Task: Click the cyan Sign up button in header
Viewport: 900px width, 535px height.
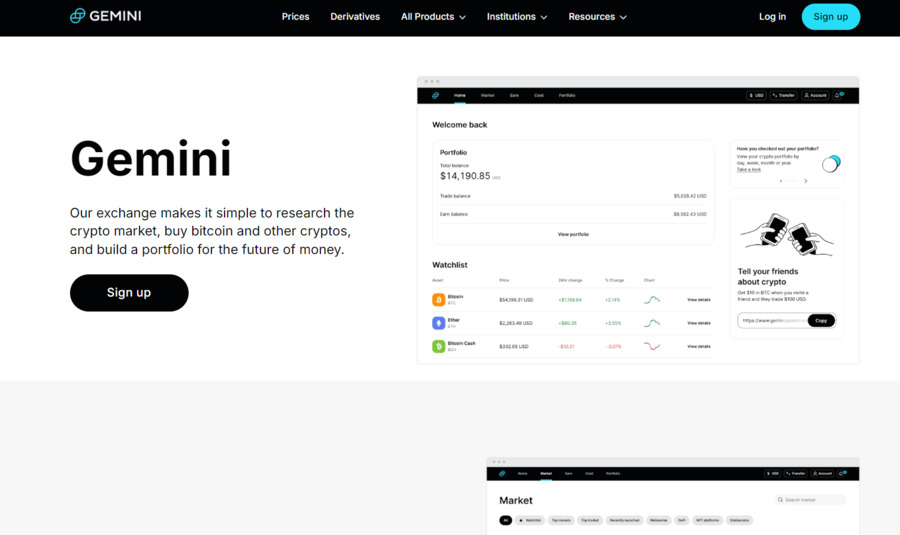Action: click(x=831, y=17)
